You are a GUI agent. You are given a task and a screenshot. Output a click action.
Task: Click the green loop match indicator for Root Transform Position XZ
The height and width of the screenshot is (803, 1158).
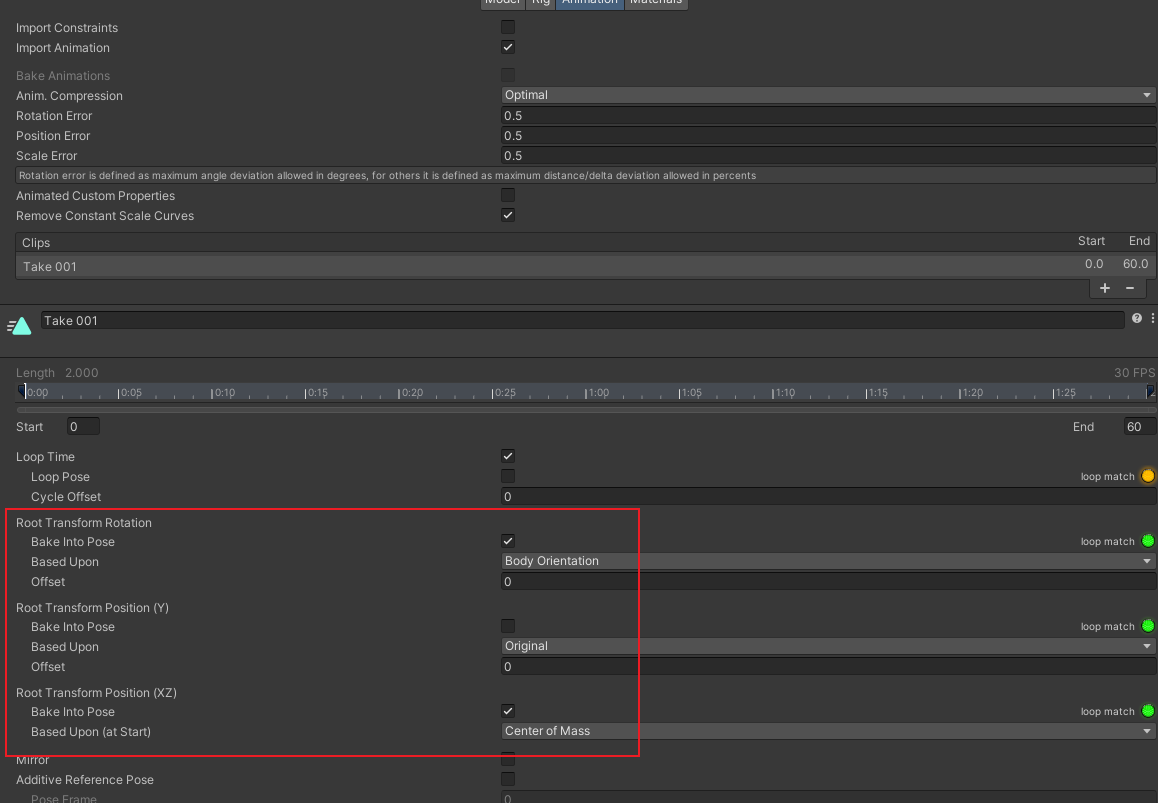click(1148, 711)
